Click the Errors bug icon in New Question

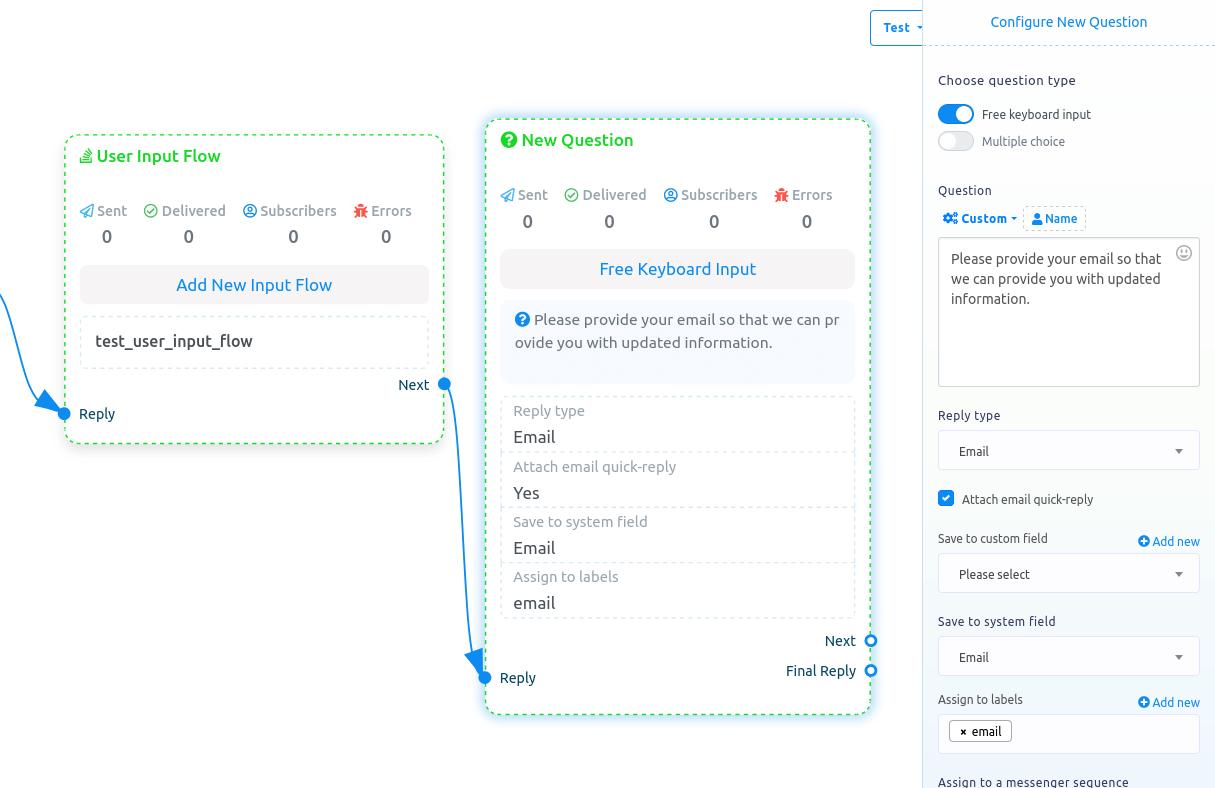(x=781, y=195)
